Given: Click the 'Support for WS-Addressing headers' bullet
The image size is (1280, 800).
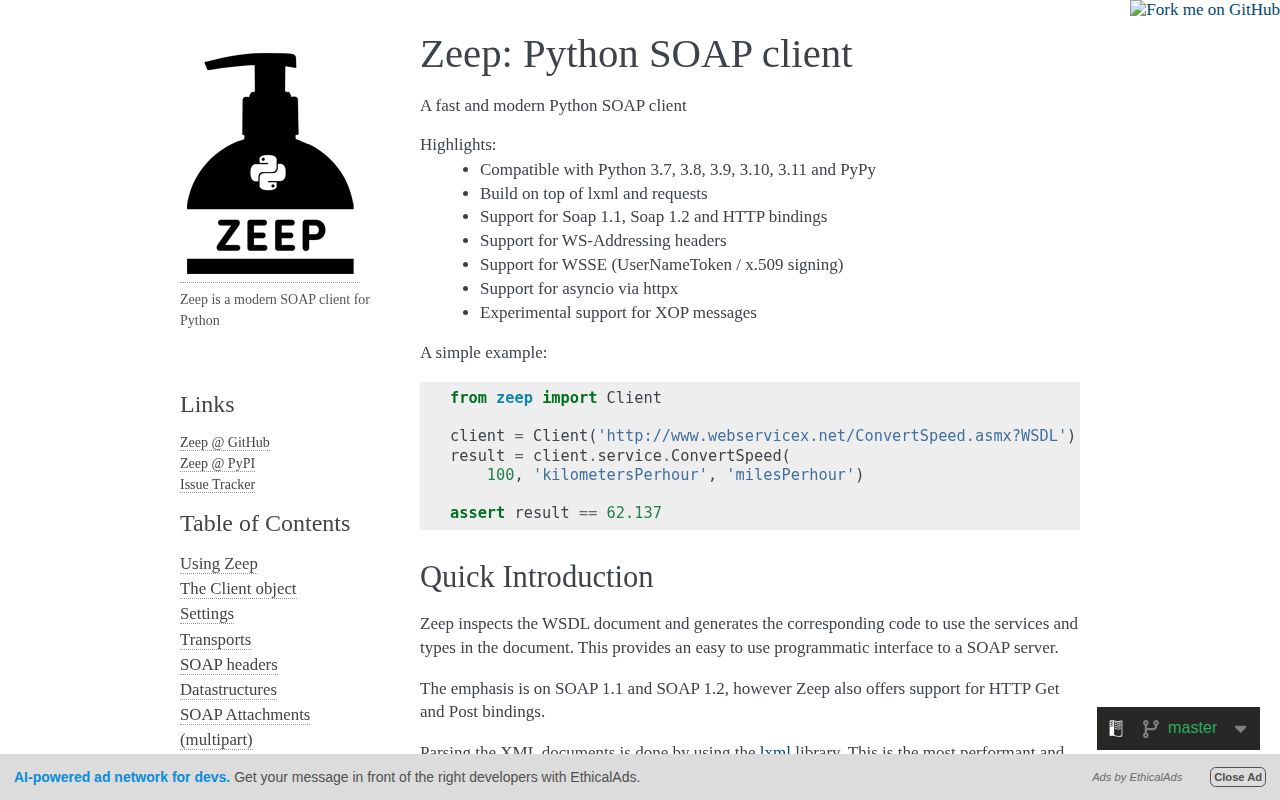Looking at the screenshot, I should (603, 240).
